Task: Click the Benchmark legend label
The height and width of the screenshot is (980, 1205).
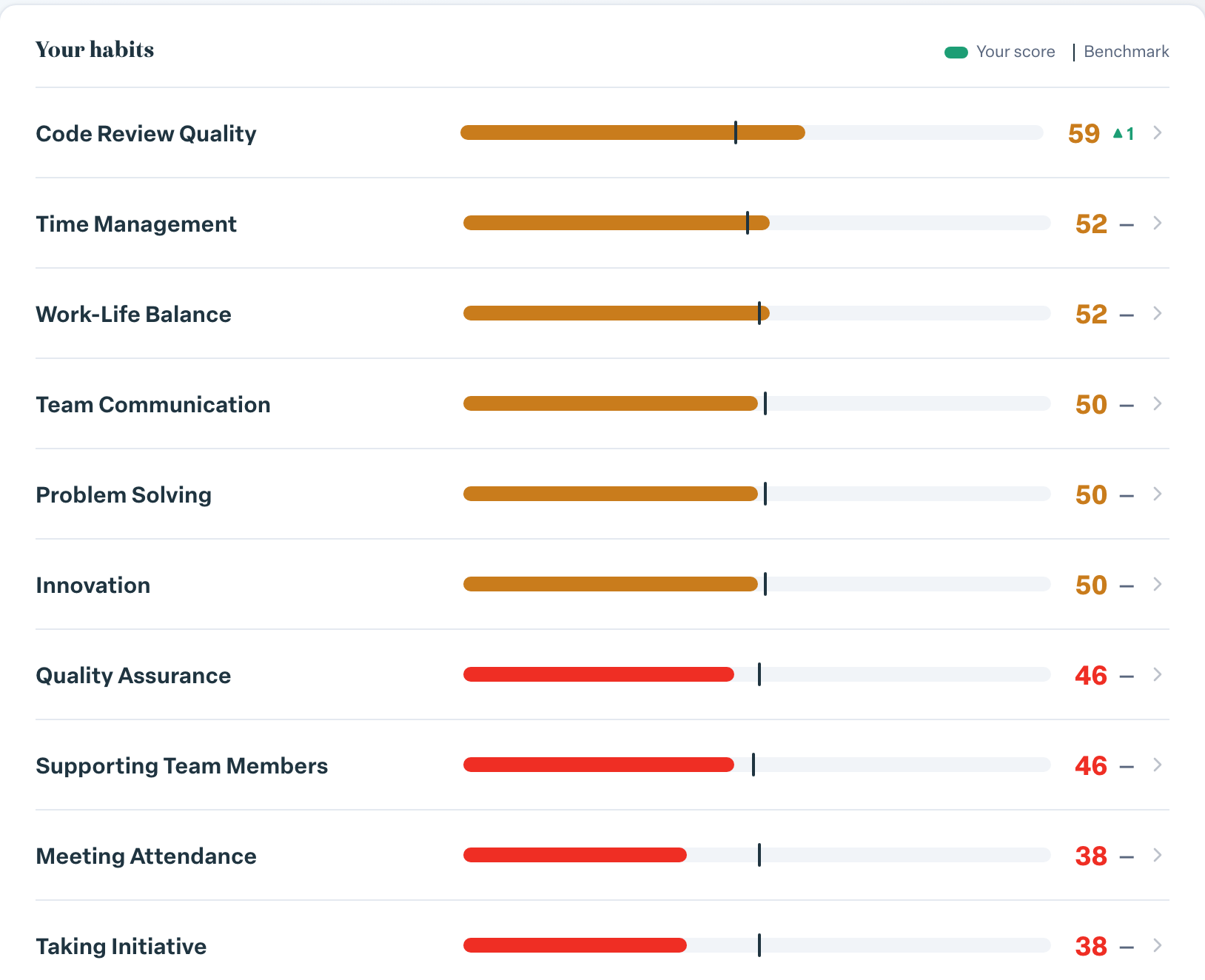Action: point(1127,52)
